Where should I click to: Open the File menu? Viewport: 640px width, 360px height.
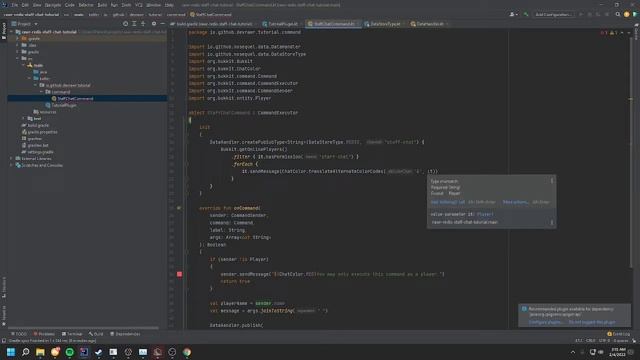(x=15, y=5)
